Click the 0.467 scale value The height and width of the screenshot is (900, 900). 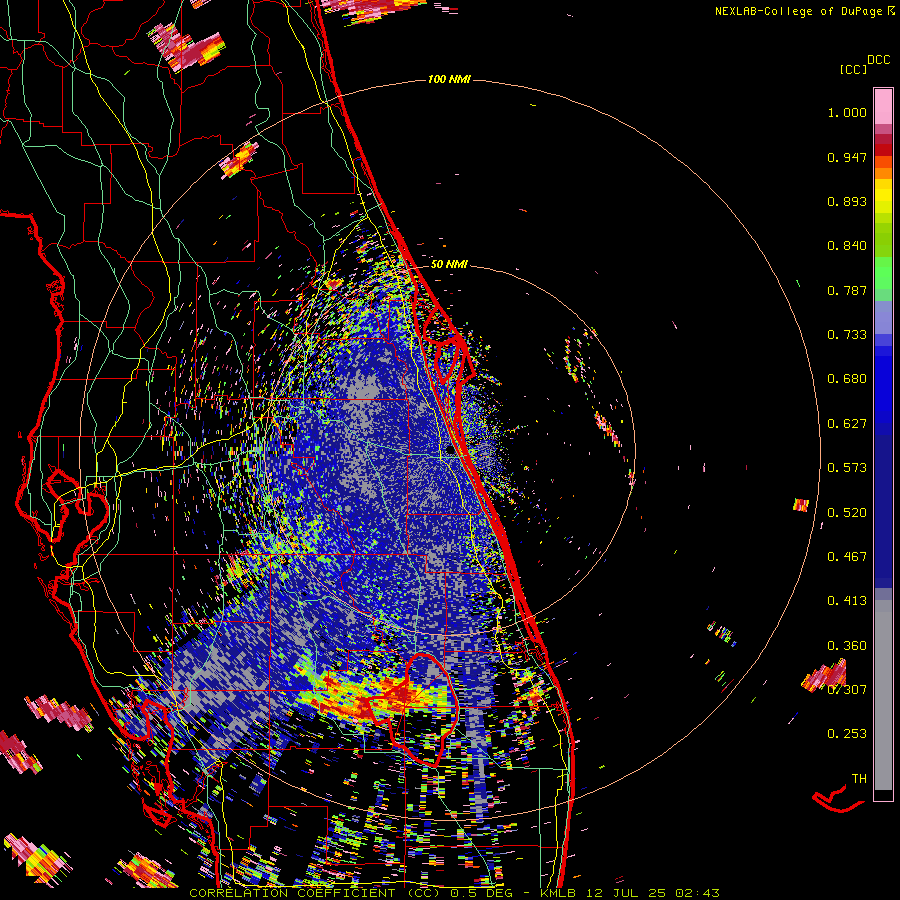tap(847, 557)
